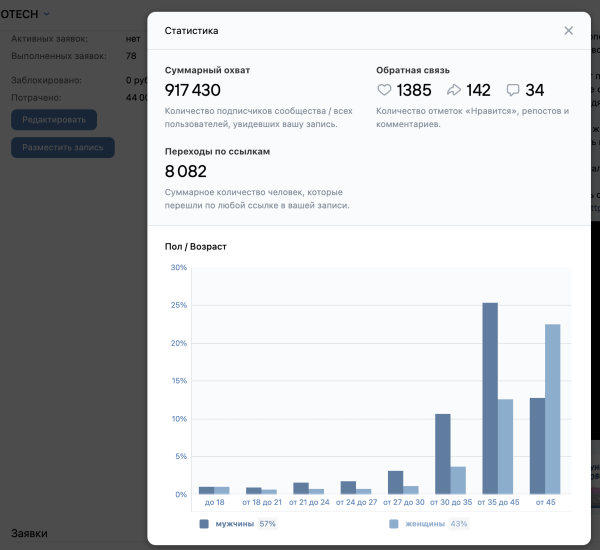The width and height of the screenshot is (600, 550).
Task: Toggle the женщины legend swatch
Action: coord(393,523)
